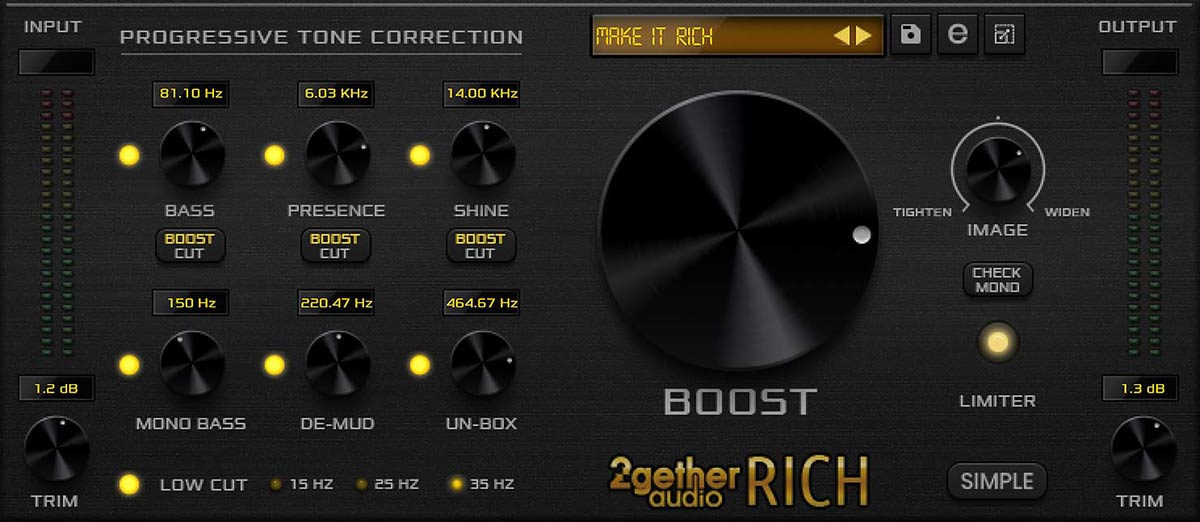Toggle the SHINE band yellow LED
This screenshot has width=1200, height=522.
click(x=419, y=156)
